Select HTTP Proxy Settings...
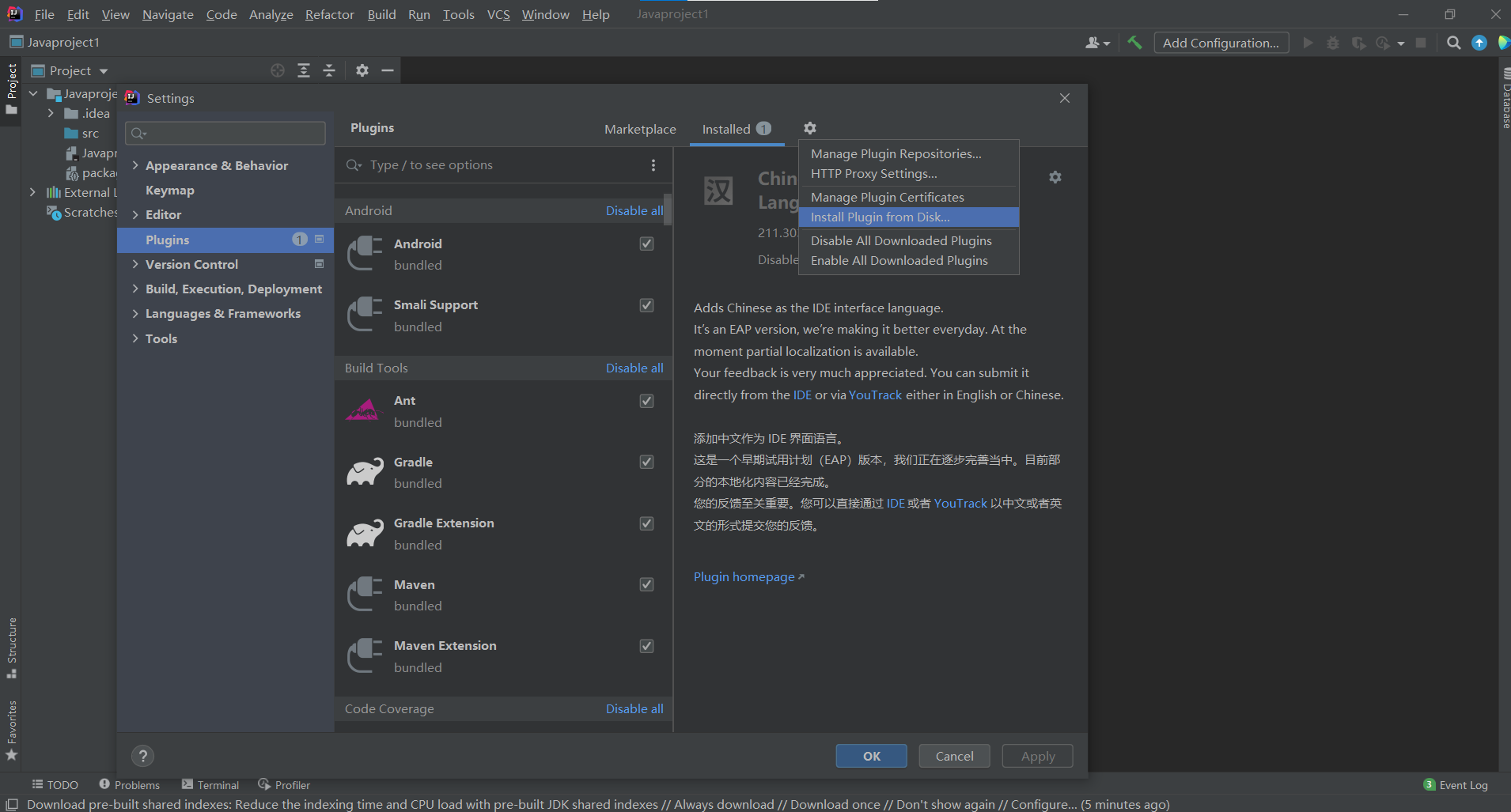The image size is (1511, 812). (909, 173)
